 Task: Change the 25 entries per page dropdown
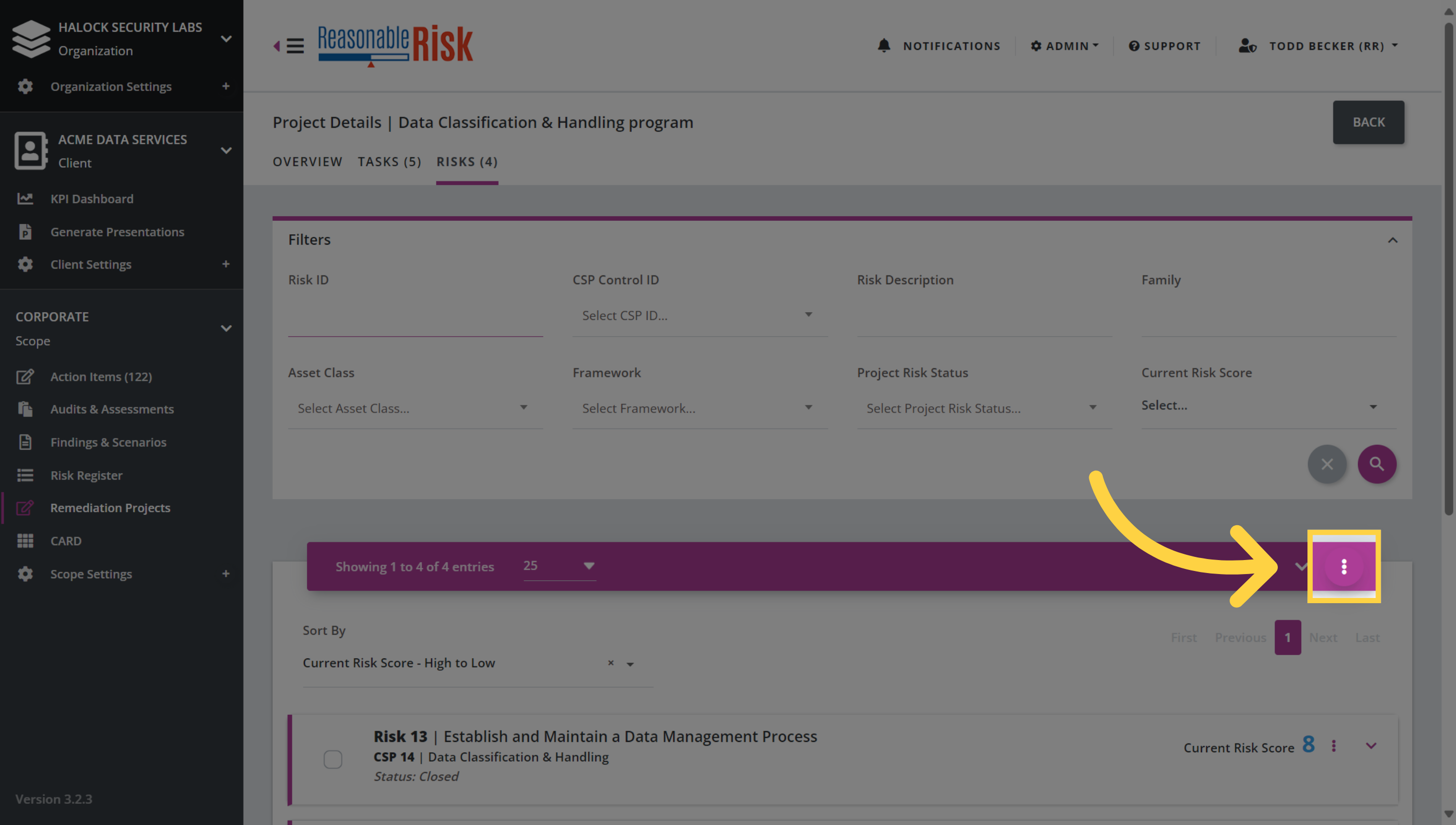[559, 566]
